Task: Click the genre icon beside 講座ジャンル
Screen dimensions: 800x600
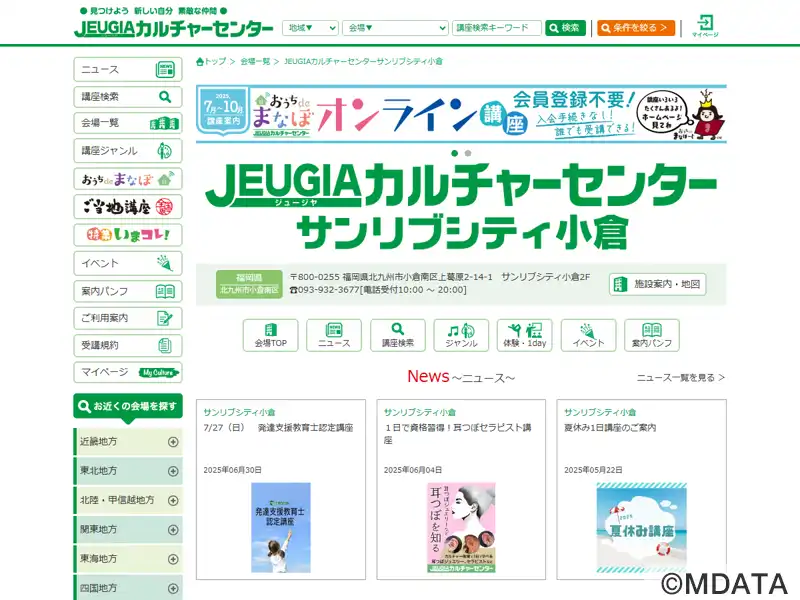Action: [x=165, y=151]
